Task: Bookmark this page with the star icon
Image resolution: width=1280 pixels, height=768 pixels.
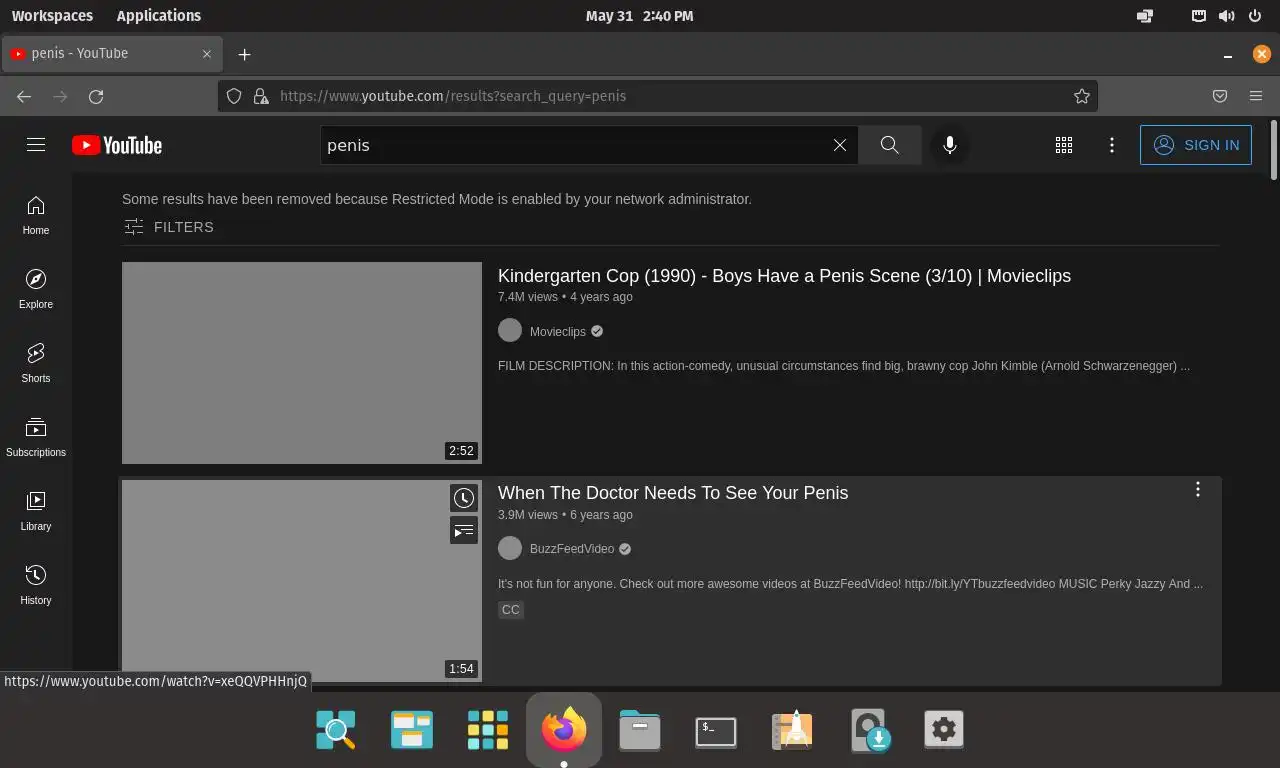Action: pos(1082,96)
